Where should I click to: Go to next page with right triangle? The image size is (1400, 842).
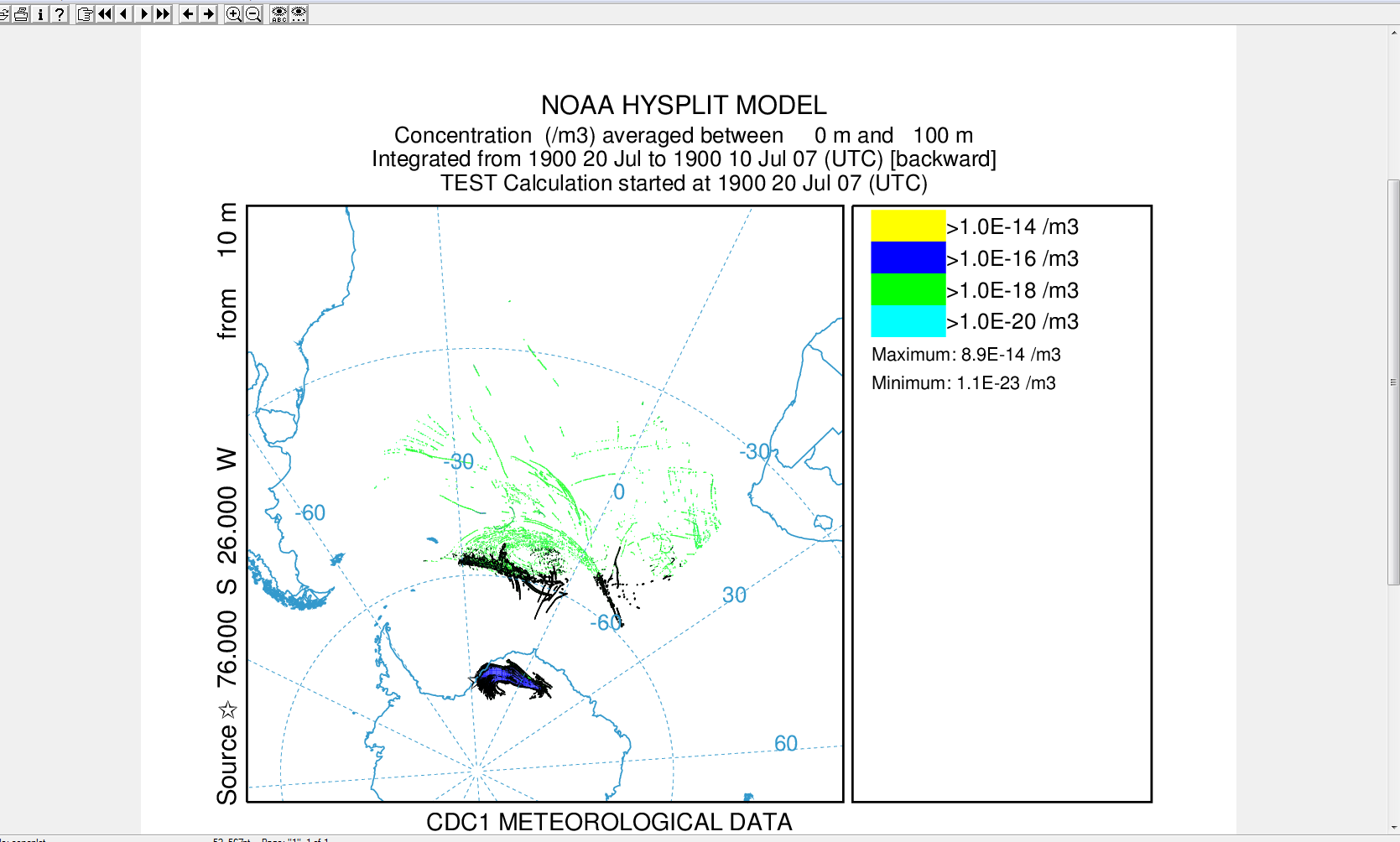[x=143, y=13]
